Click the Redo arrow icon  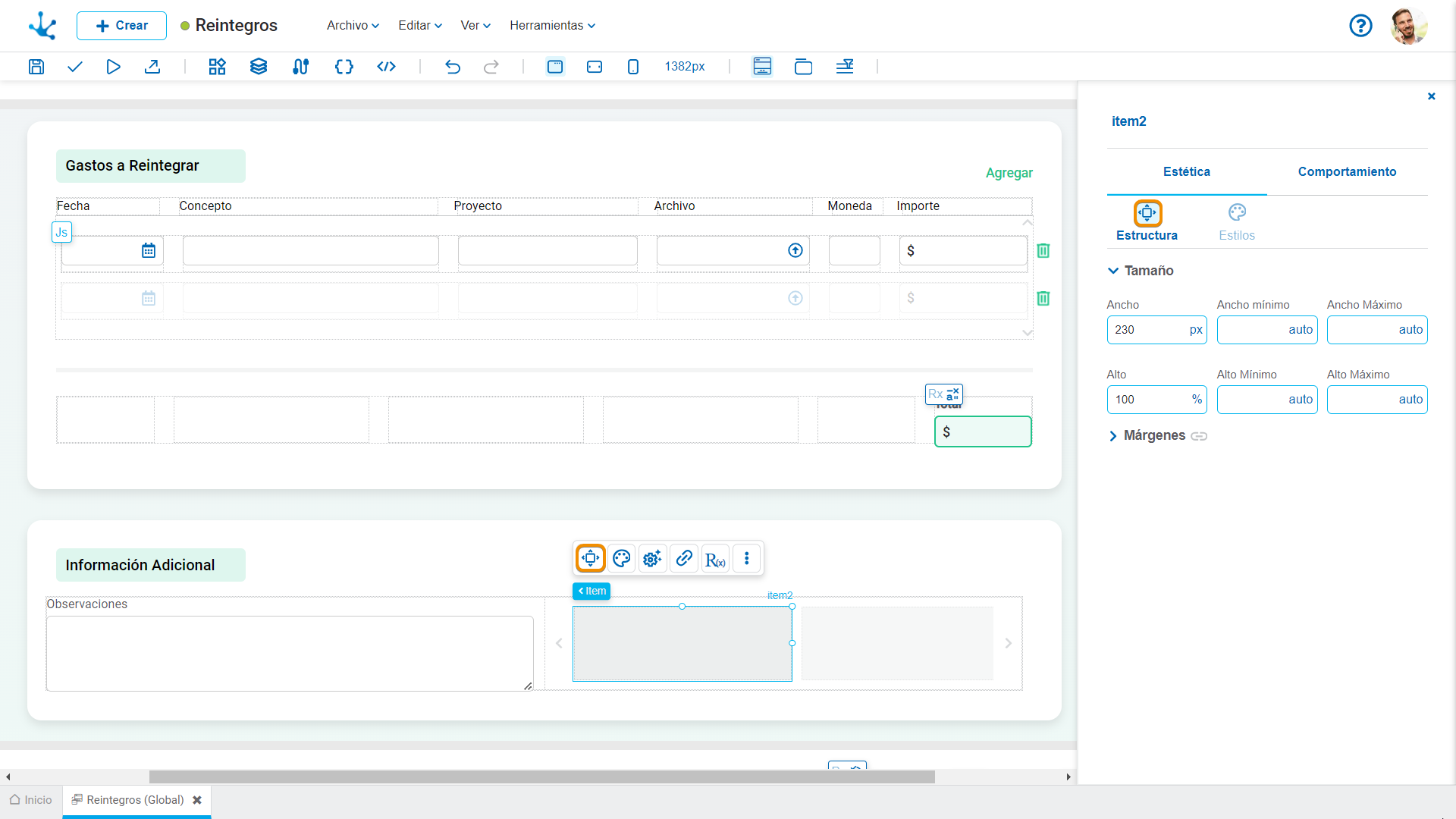pos(491,67)
